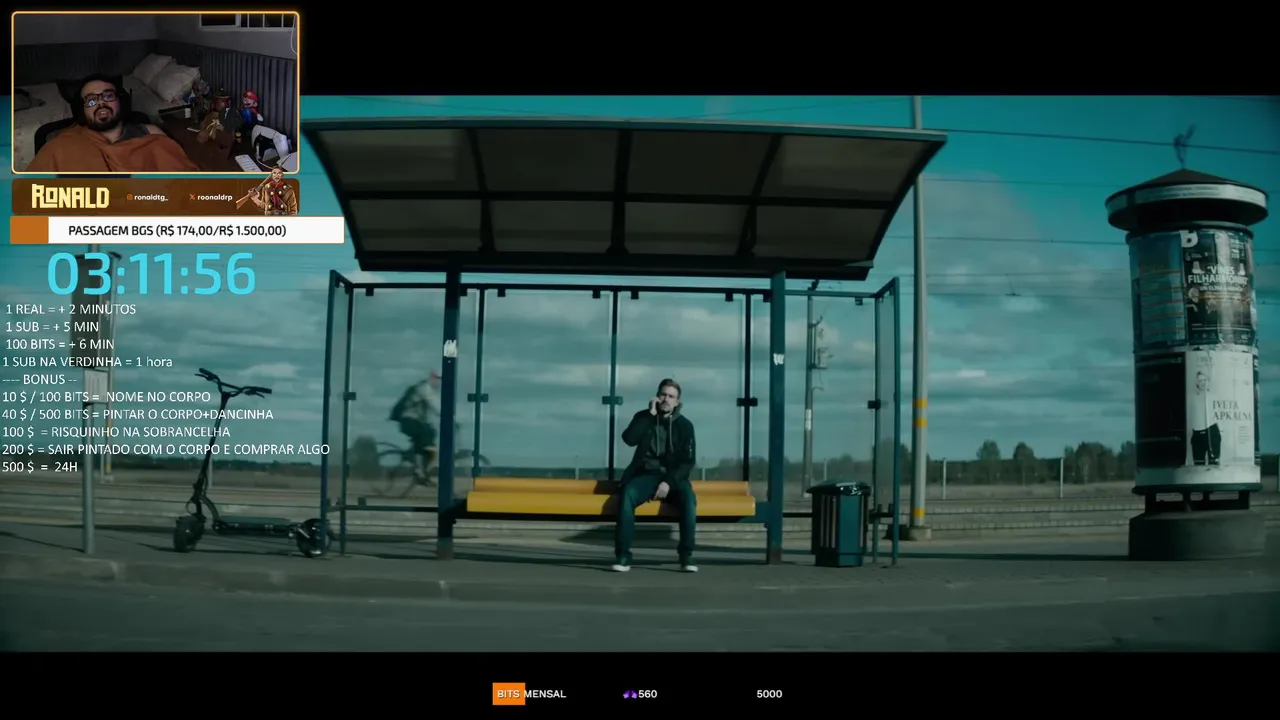This screenshot has width=1280, height=720.
Task: Click the '1 SUB = + 5 MIN' line
Action: click(52, 327)
